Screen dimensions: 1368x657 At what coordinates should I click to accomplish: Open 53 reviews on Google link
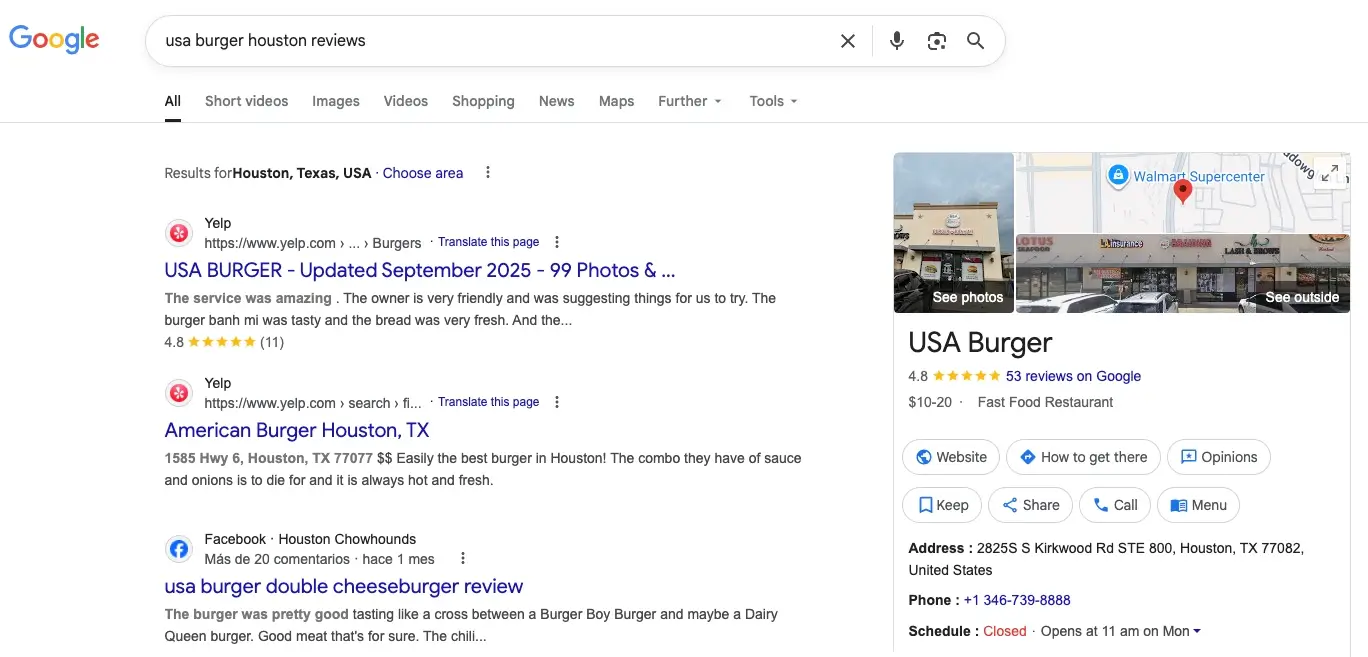click(x=1073, y=376)
